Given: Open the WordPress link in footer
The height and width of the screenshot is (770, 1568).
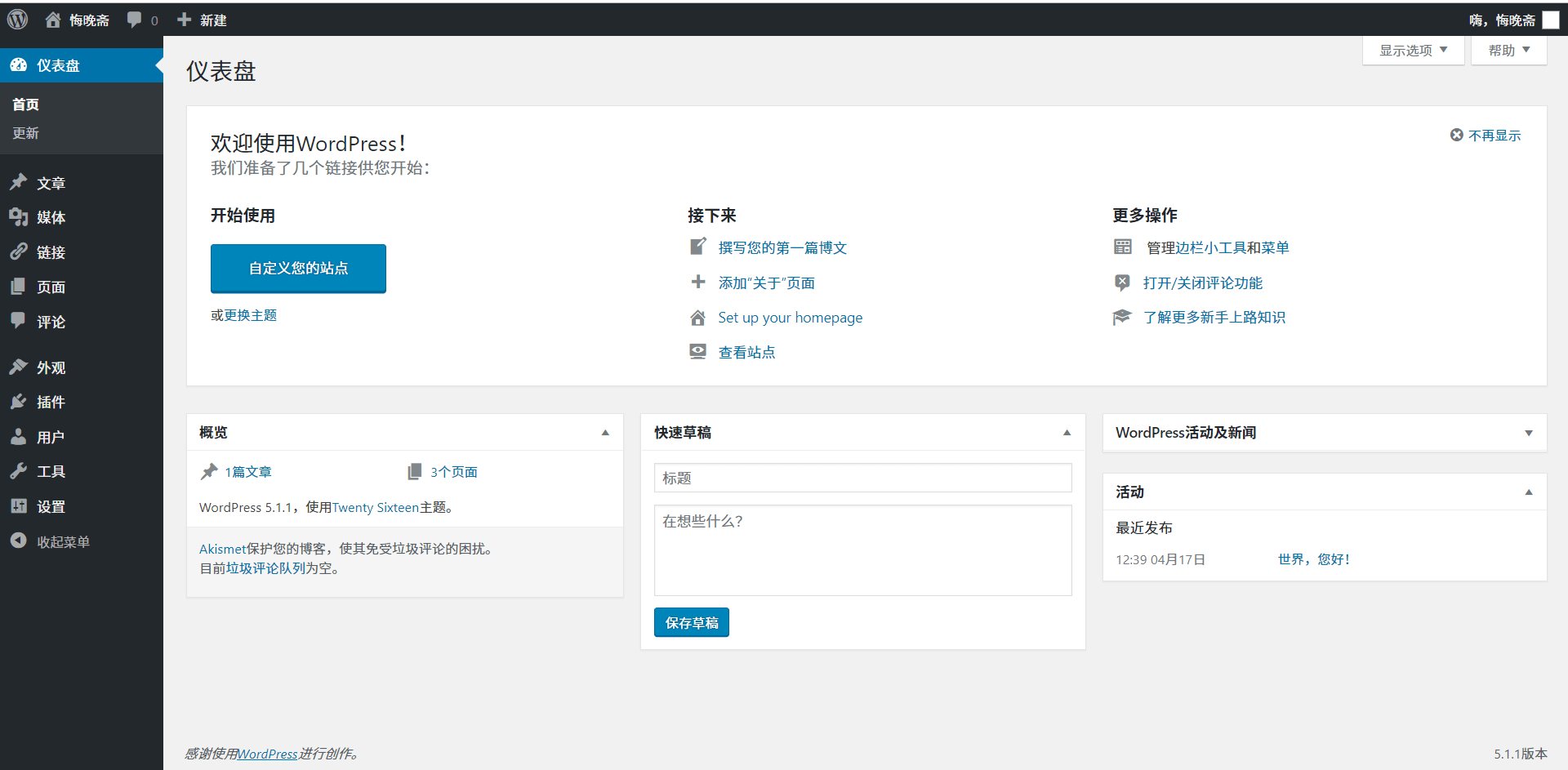Looking at the screenshot, I should [267, 754].
